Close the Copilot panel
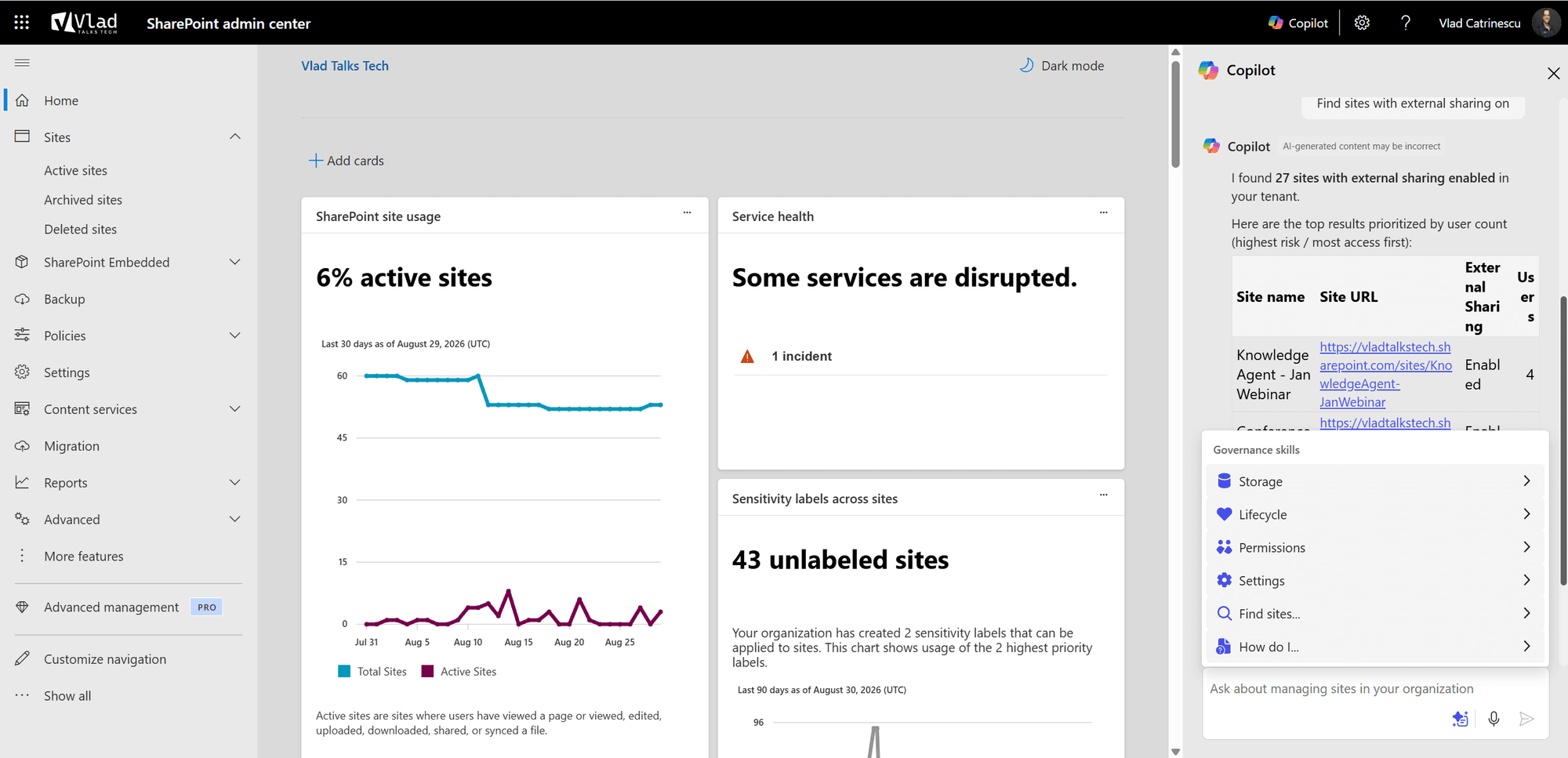 pyautogui.click(x=1553, y=73)
